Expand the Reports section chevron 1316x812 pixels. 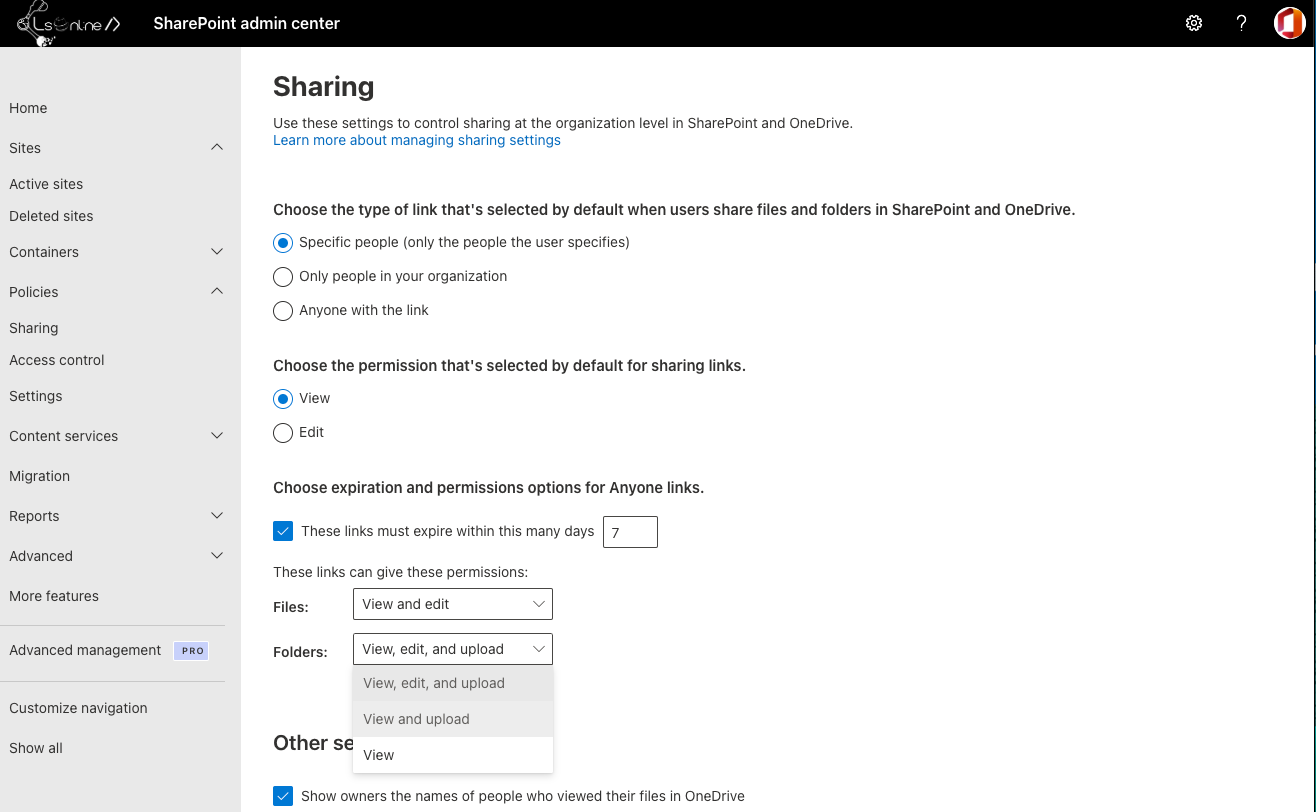pyautogui.click(x=217, y=516)
